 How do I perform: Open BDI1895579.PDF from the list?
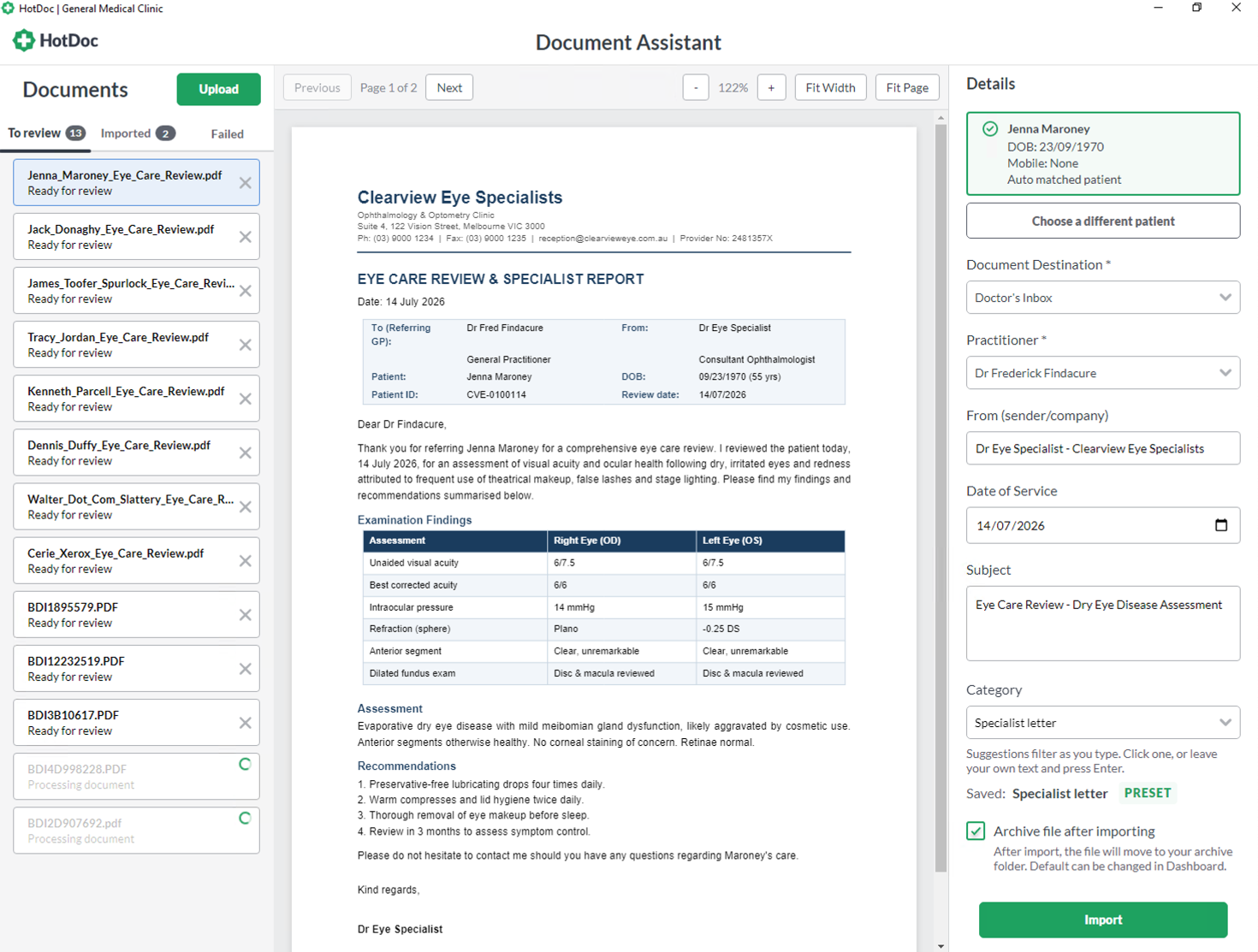point(136,615)
